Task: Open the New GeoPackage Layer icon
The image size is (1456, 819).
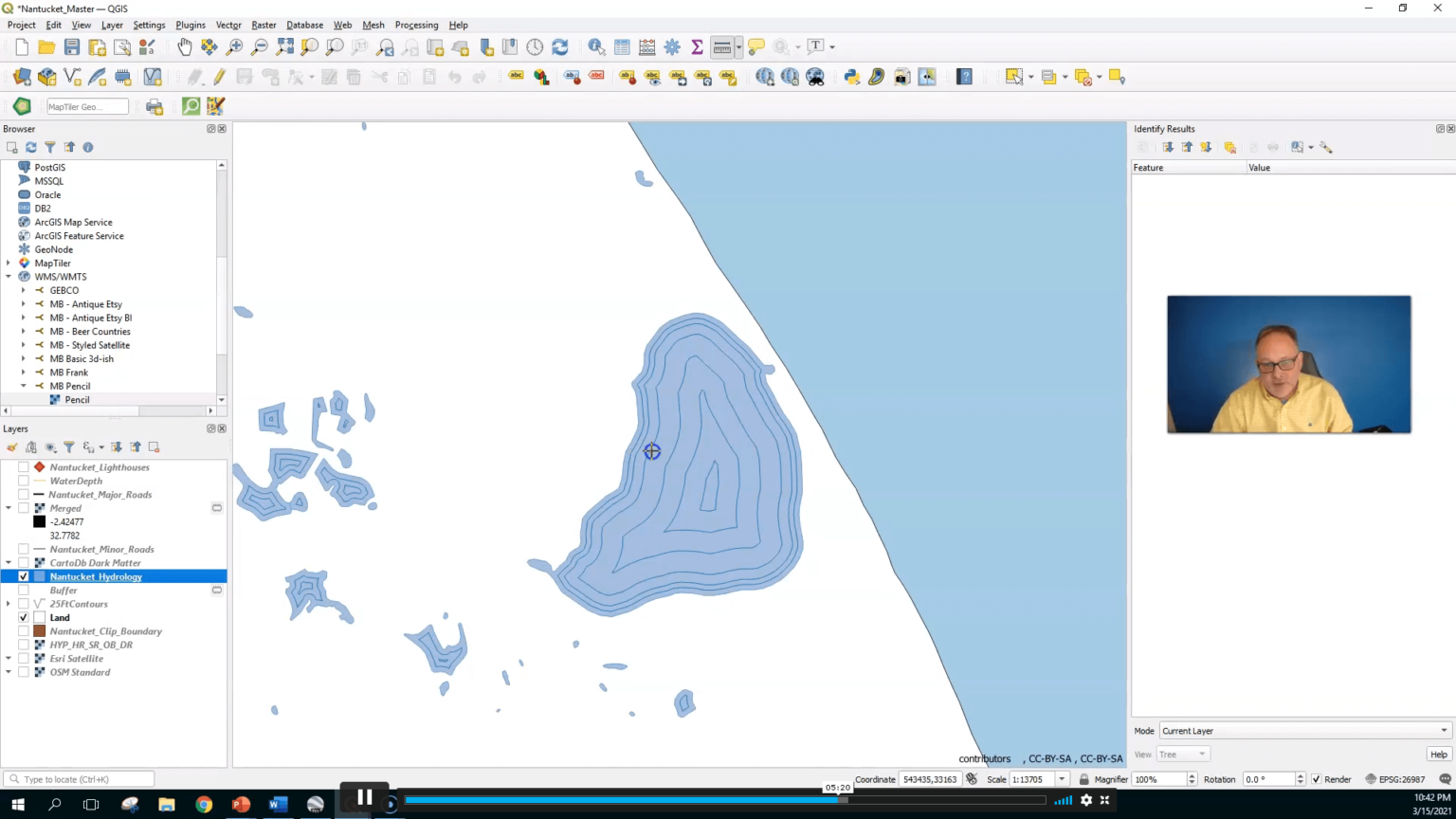Action: coord(46,77)
